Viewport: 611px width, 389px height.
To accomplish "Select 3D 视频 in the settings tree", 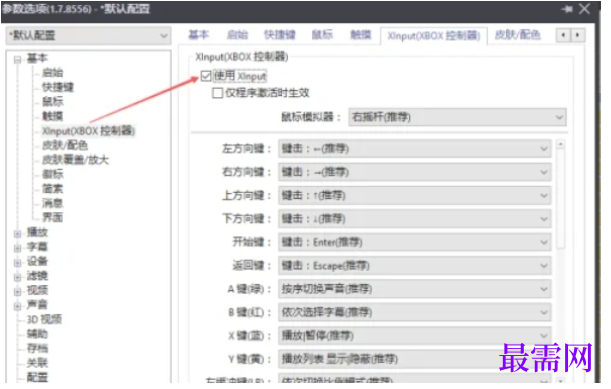I will tap(44, 320).
